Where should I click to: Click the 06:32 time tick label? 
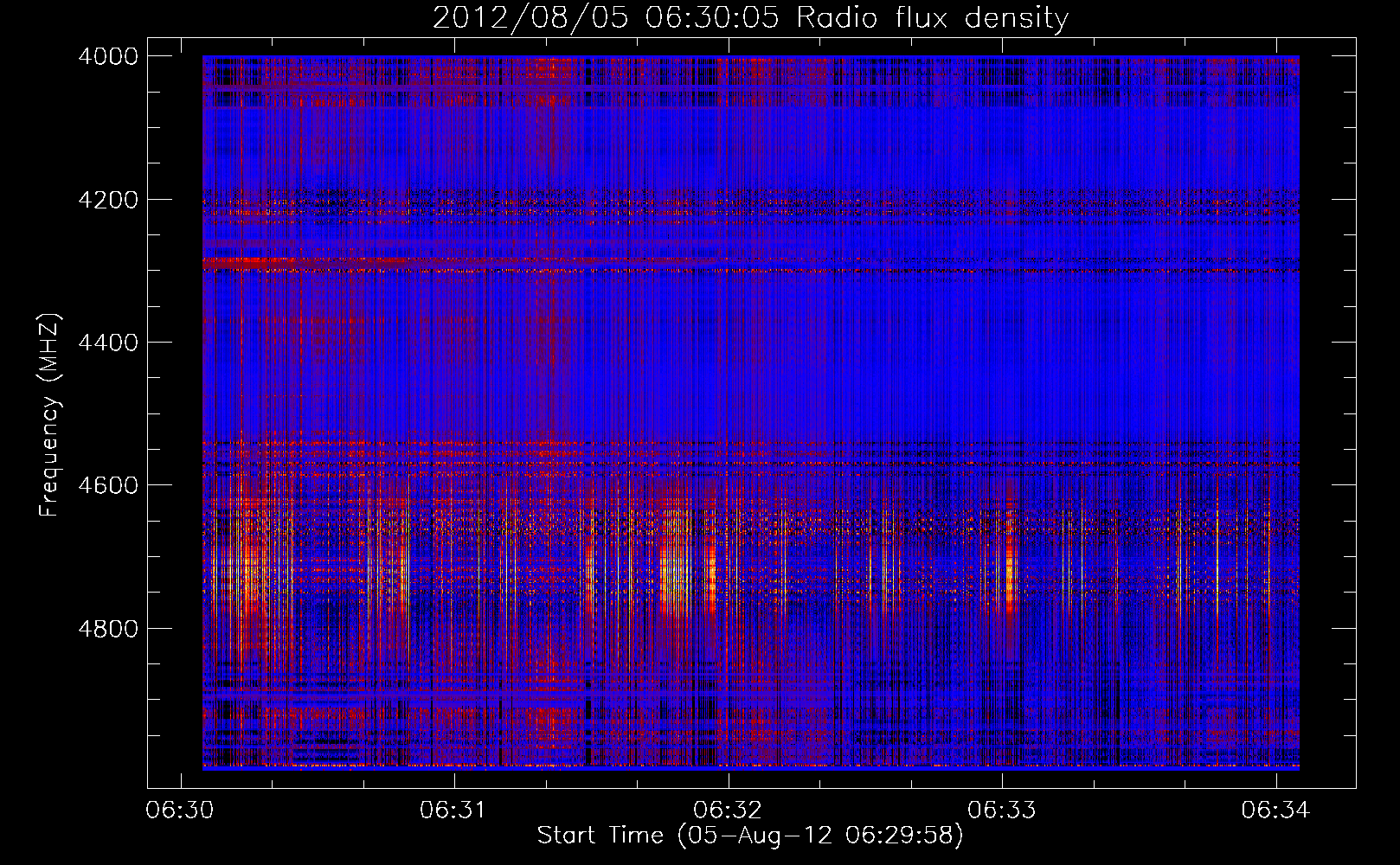(x=728, y=810)
